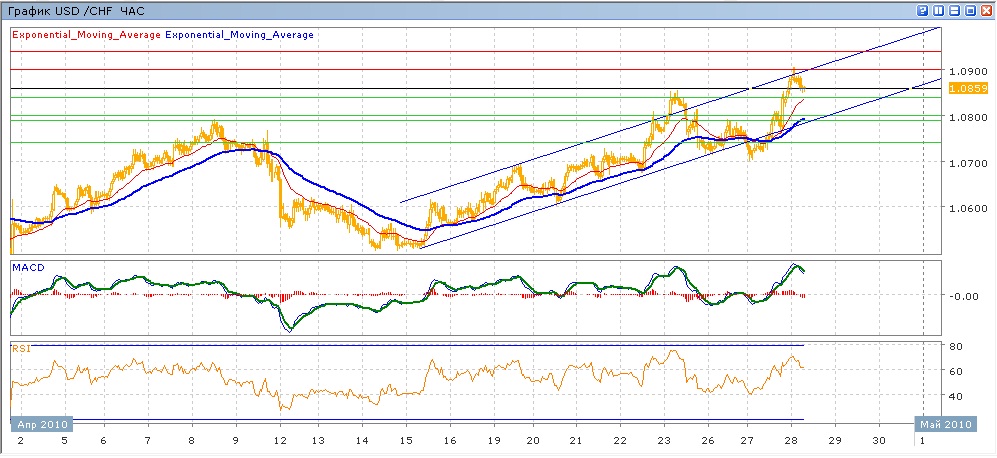Click the vertical split layout icon
997x458 pixels.
tap(938, 10)
